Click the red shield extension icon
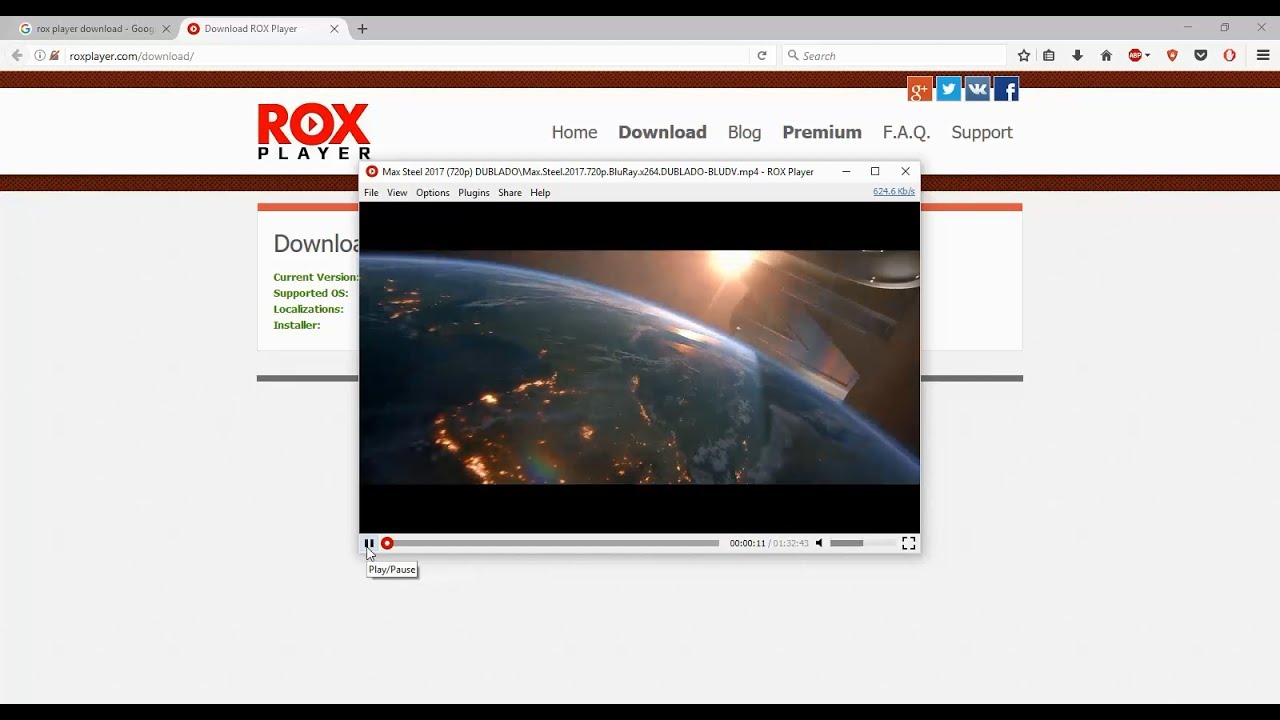This screenshot has width=1280, height=720. (x=1172, y=56)
